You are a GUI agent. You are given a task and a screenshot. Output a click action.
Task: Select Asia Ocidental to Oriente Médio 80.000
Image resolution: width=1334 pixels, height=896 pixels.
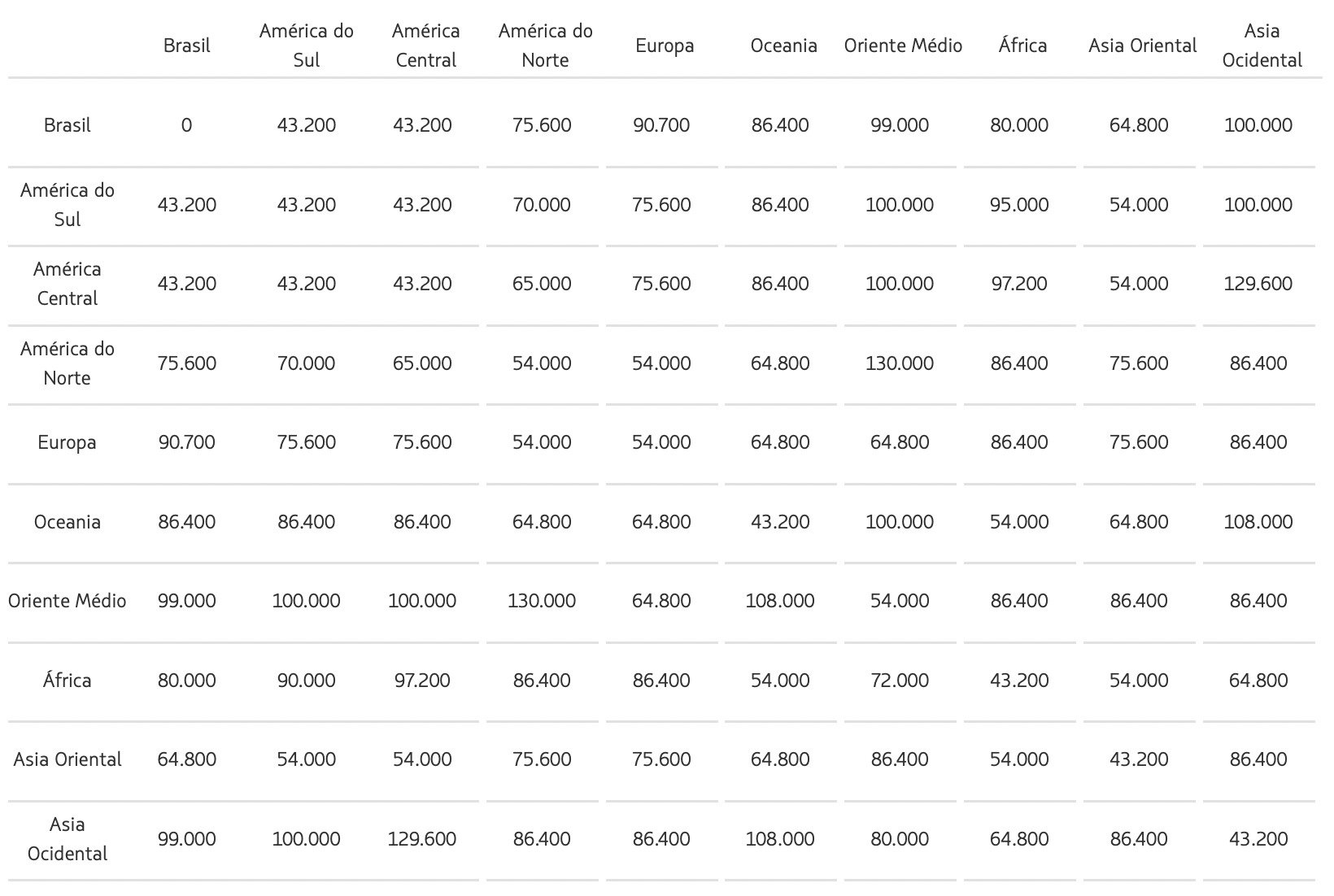point(900,839)
